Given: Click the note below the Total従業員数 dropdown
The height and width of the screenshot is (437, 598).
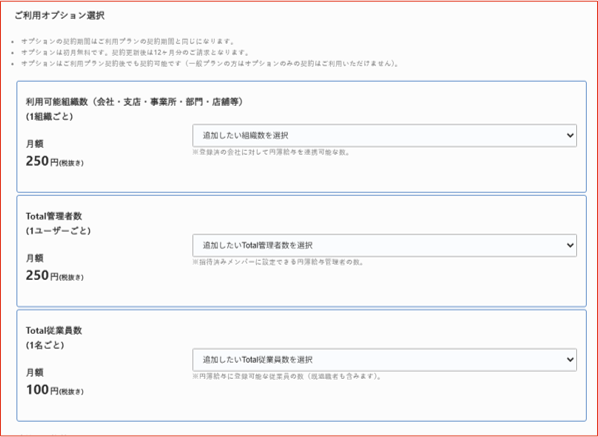Looking at the screenshot, I should [287, 376].
